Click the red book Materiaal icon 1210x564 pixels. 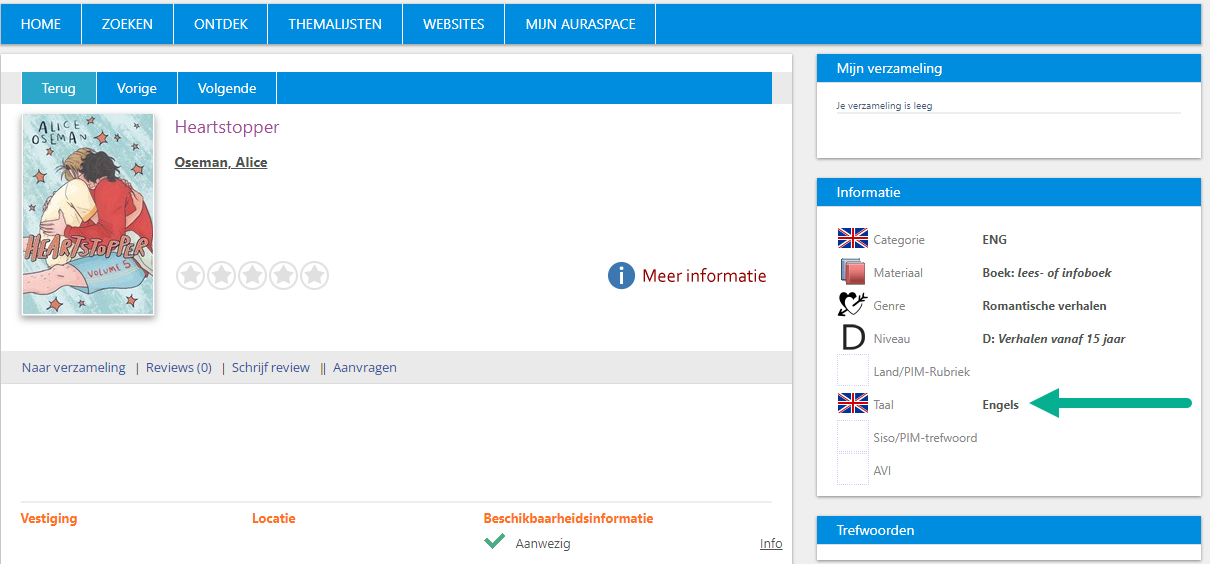(x=852, y=272)
